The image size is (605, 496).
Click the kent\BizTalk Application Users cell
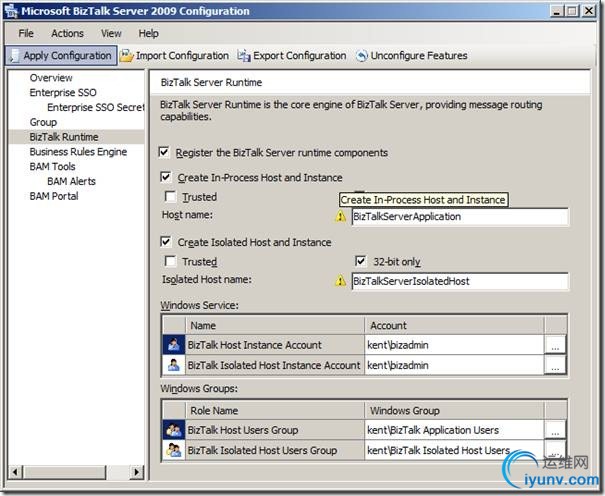click(454, 430)
